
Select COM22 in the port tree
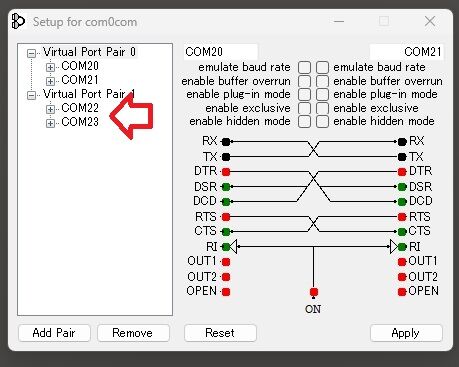[x=80, y=108]
